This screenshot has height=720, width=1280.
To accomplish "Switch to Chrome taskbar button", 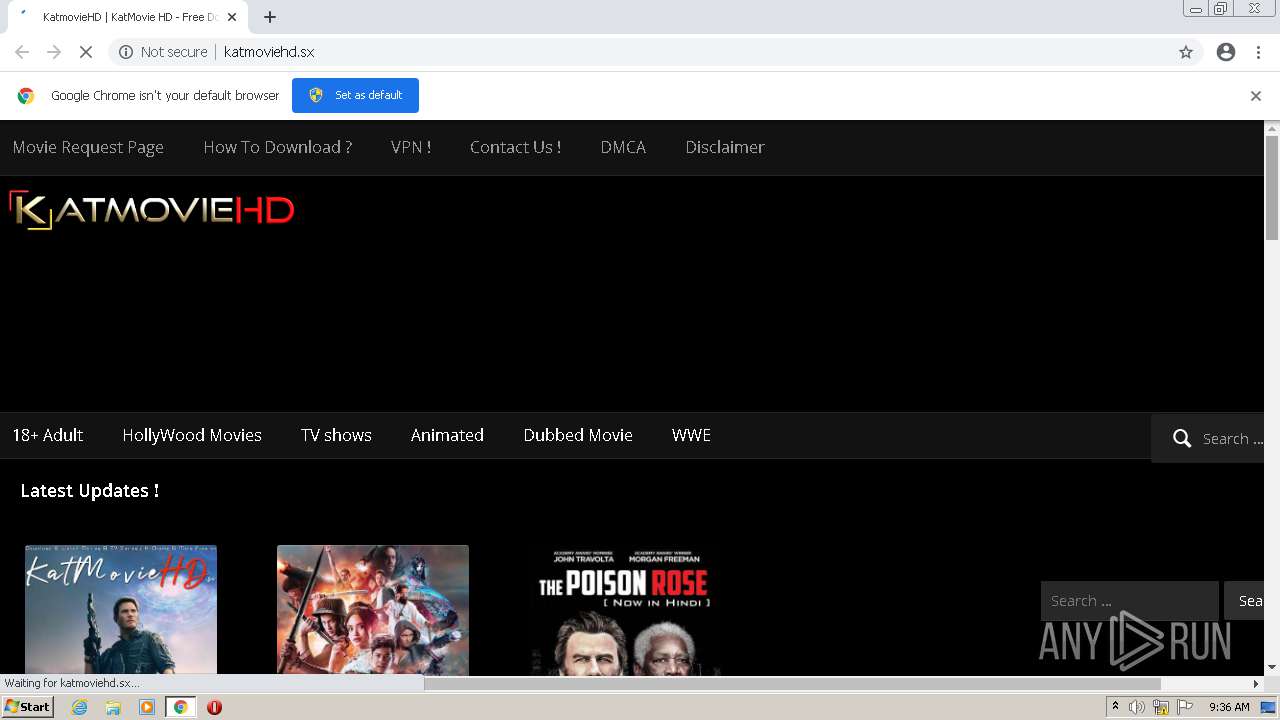I will click(x=181, y=707).
